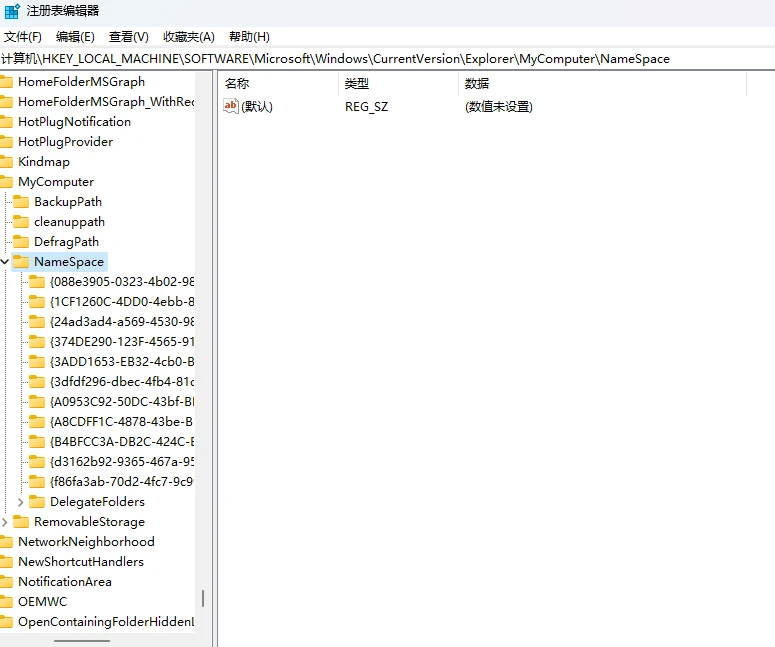
Task: Select the {3dfdf296-dbec-4fb4 key
Action: pyautogui.click(x=122, y=382)
